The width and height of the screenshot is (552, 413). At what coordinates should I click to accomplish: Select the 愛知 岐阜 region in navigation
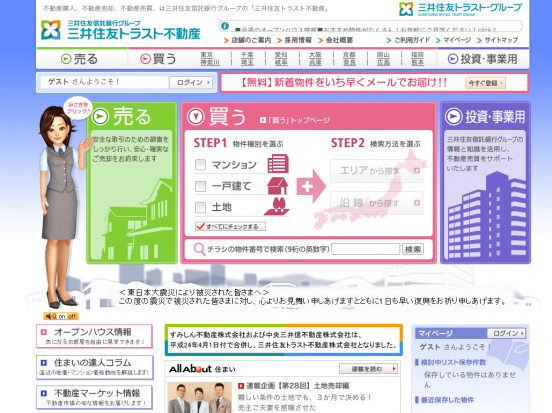click(x=281, y=59)
